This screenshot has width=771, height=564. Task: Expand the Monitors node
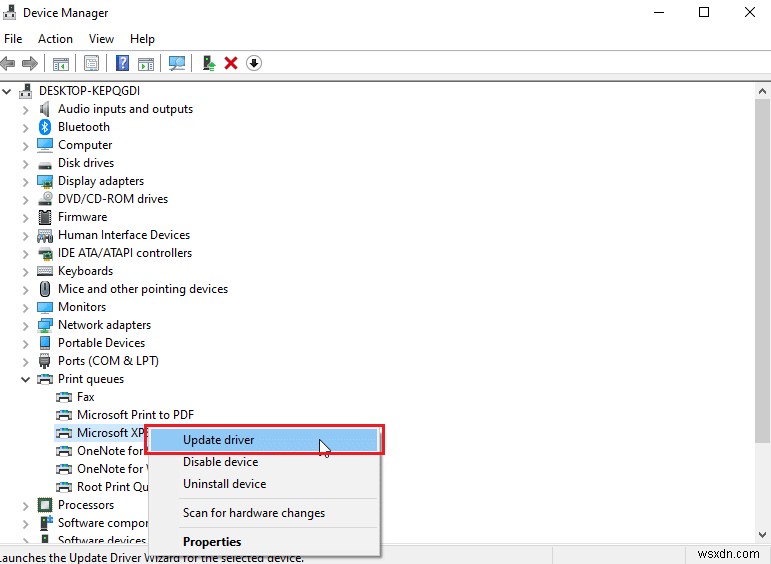point(26,307)
